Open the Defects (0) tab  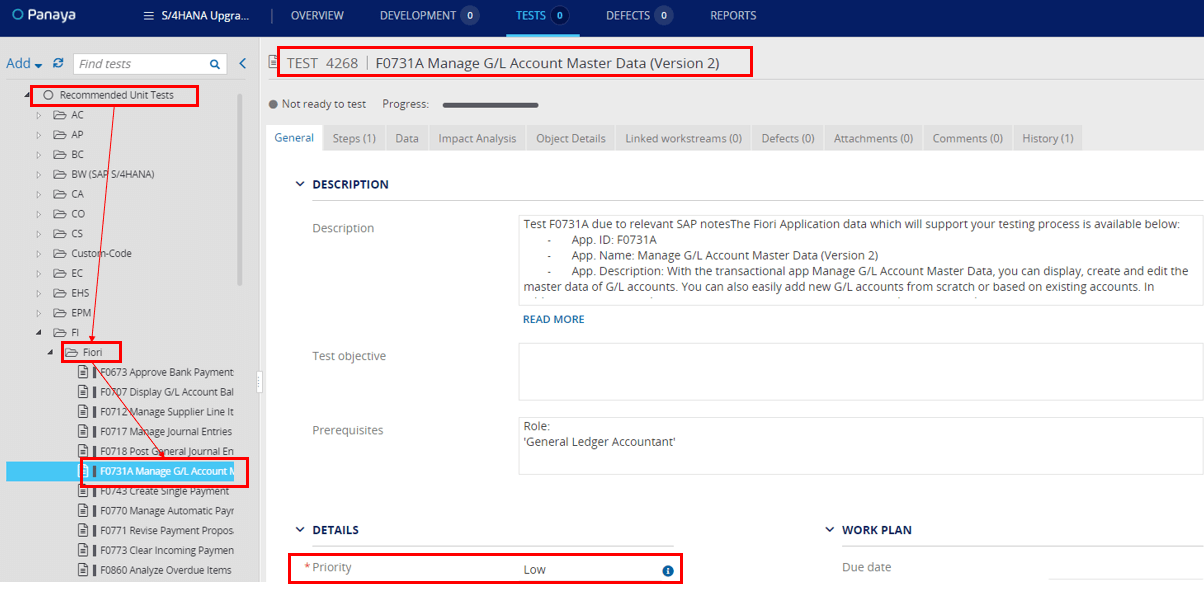pyautogui.click(x=788, y=138)
